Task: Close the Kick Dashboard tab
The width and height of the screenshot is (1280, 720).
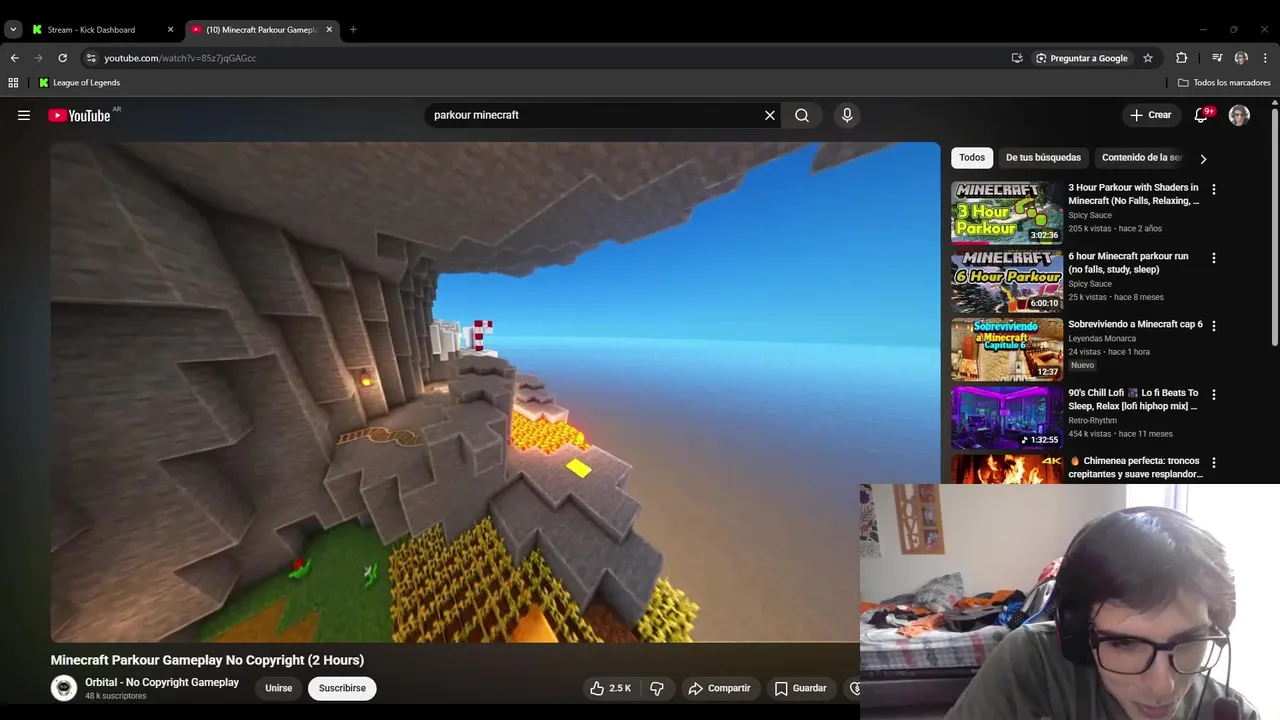Action: (170, 30)
